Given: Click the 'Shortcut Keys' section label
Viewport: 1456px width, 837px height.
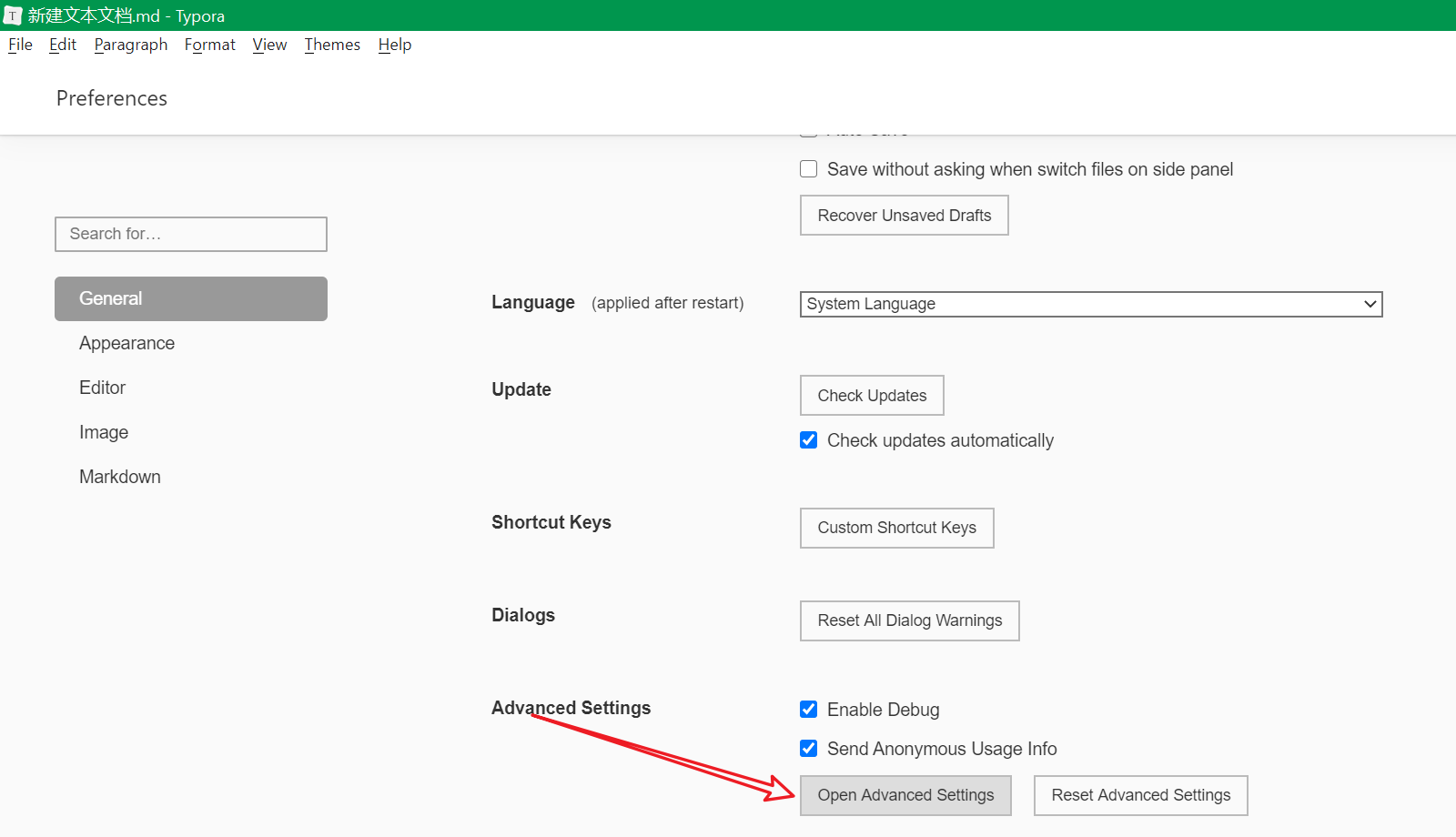Looking at the screenshot, I should (x=551, y=522).
